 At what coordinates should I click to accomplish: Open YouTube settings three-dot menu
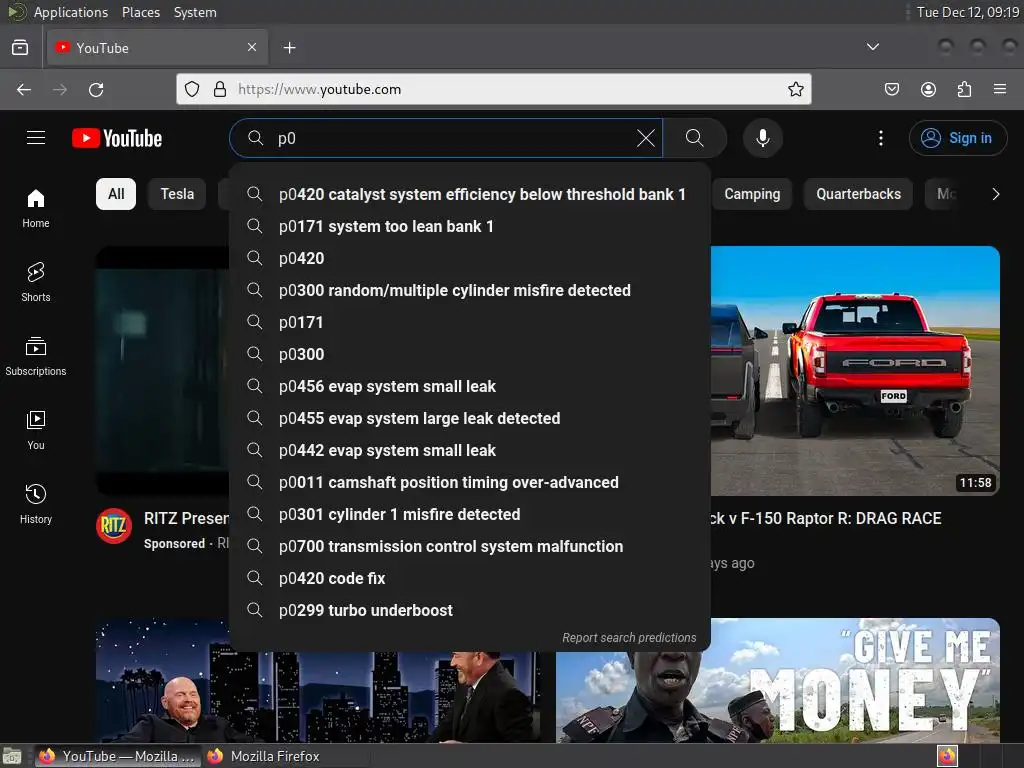(x=881, y=138)
